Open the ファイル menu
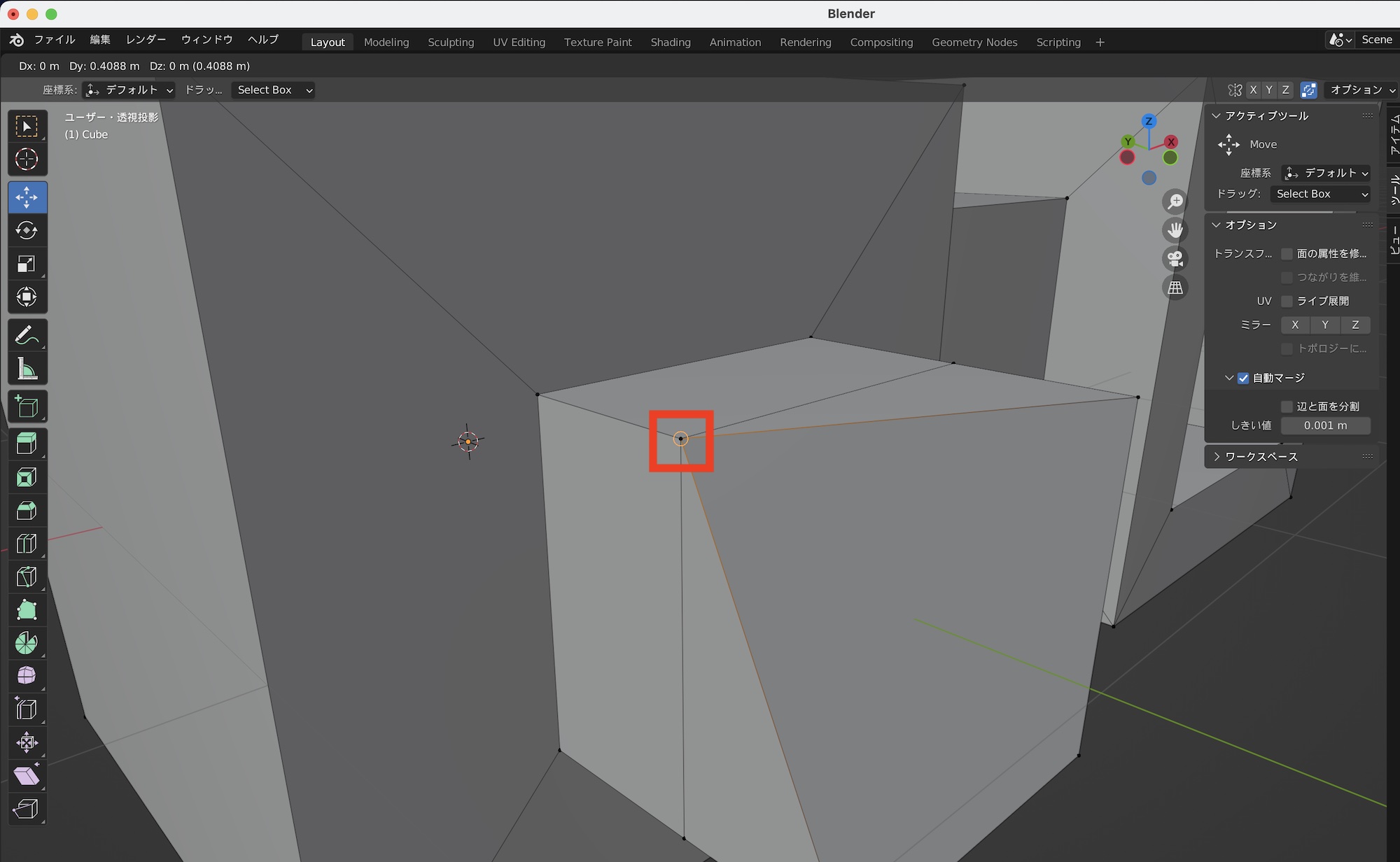Viewport: 1400px width, 862px height. coord(54,40)
